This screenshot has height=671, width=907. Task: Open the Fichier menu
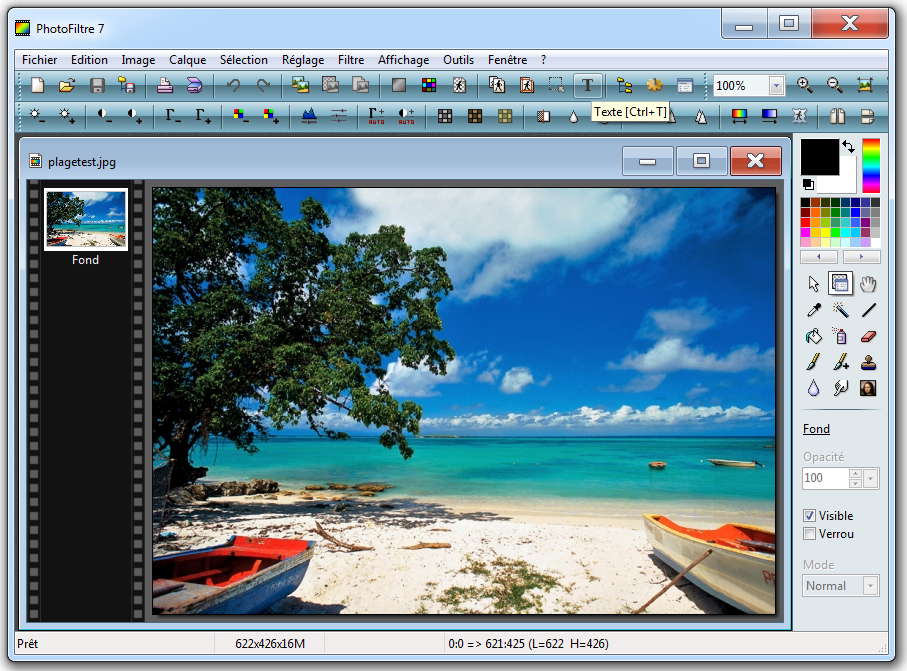pos(39,60)
